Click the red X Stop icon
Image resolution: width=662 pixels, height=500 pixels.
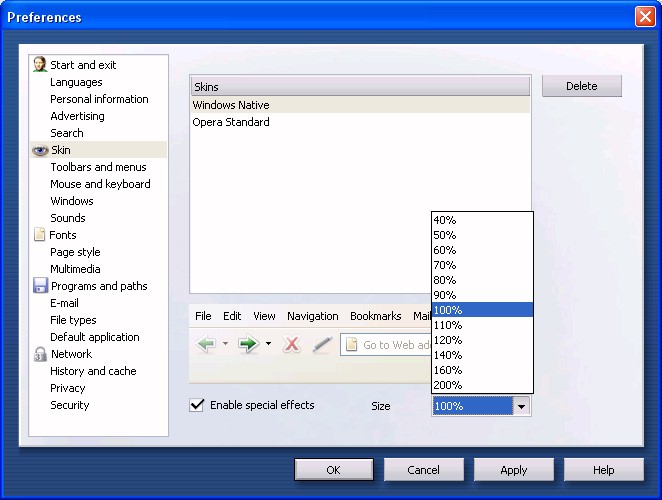292,344
